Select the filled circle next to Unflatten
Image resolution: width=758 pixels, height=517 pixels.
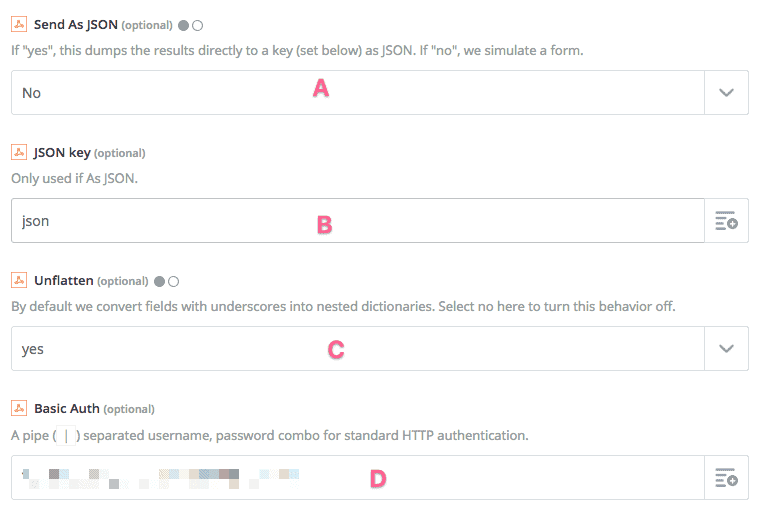160,281
